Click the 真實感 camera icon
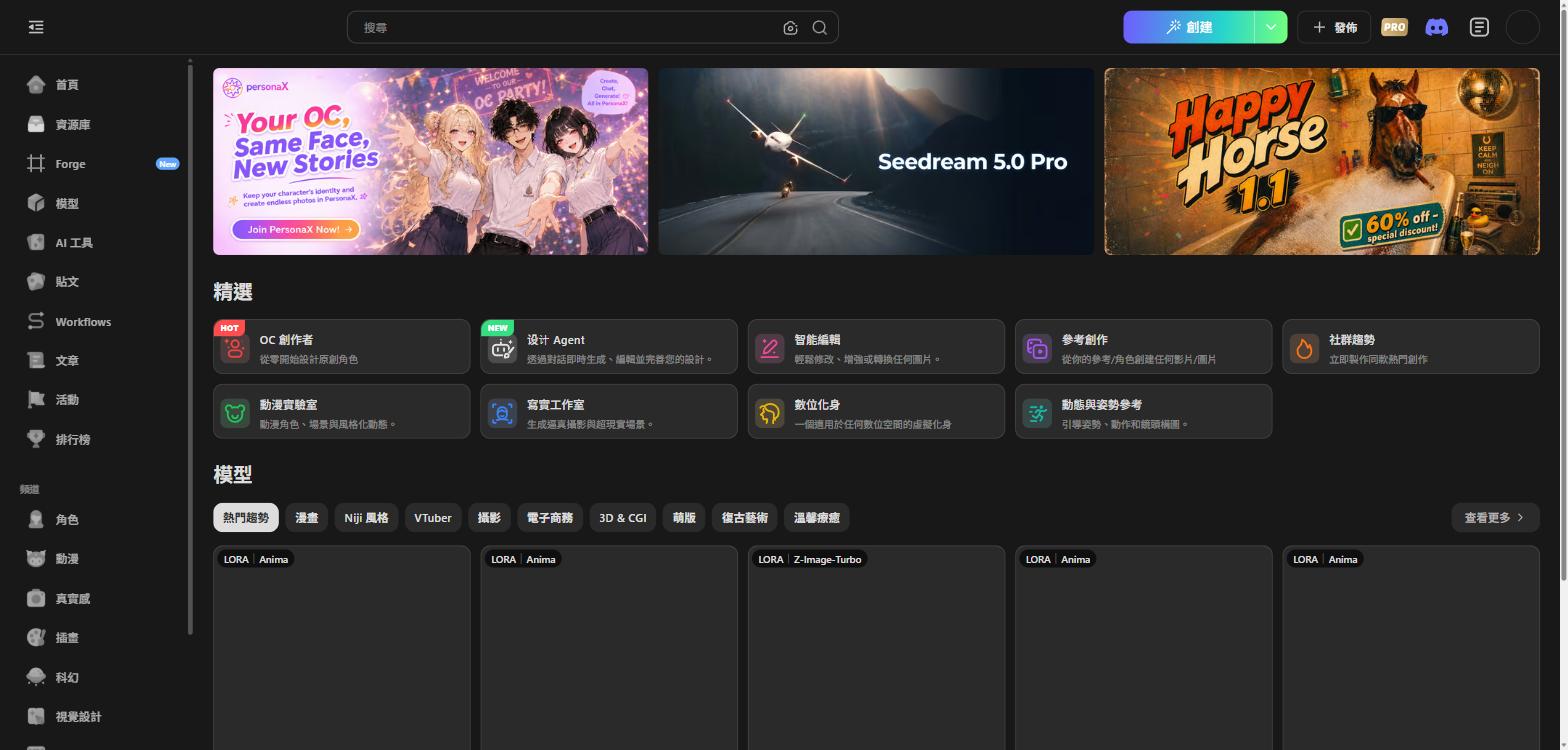 tap(36, 598)
